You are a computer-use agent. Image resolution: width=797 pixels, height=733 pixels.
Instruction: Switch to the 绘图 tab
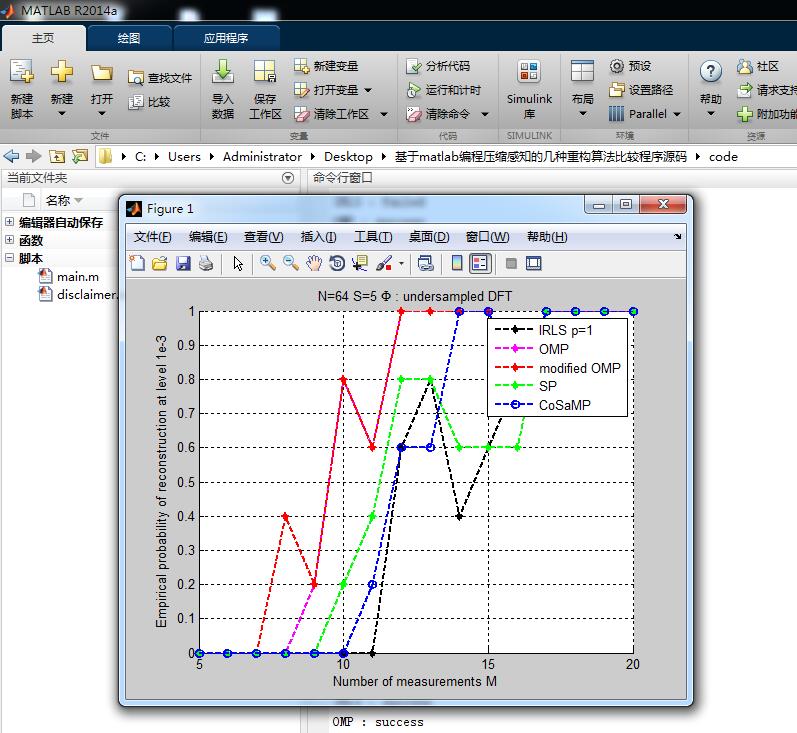tap(129, 38)
